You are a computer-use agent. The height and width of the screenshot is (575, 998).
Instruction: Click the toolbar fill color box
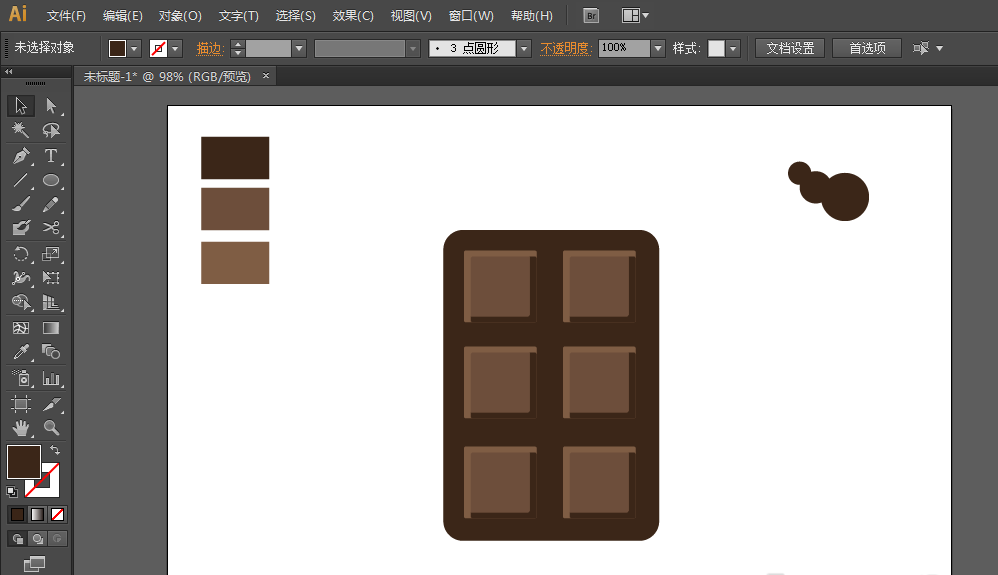click(24, 462)
